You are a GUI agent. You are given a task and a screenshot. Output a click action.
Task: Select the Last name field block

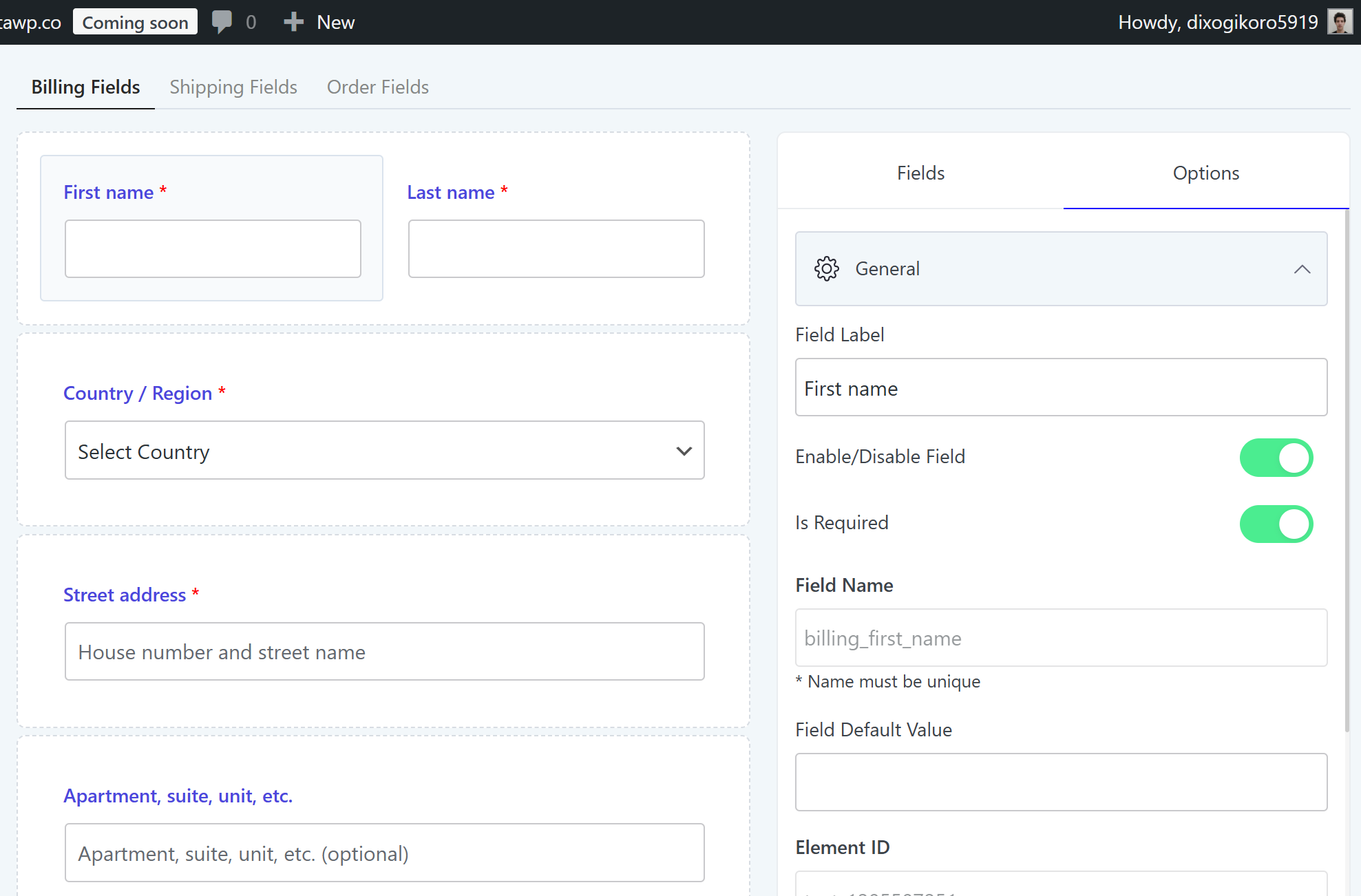[556, 228]
